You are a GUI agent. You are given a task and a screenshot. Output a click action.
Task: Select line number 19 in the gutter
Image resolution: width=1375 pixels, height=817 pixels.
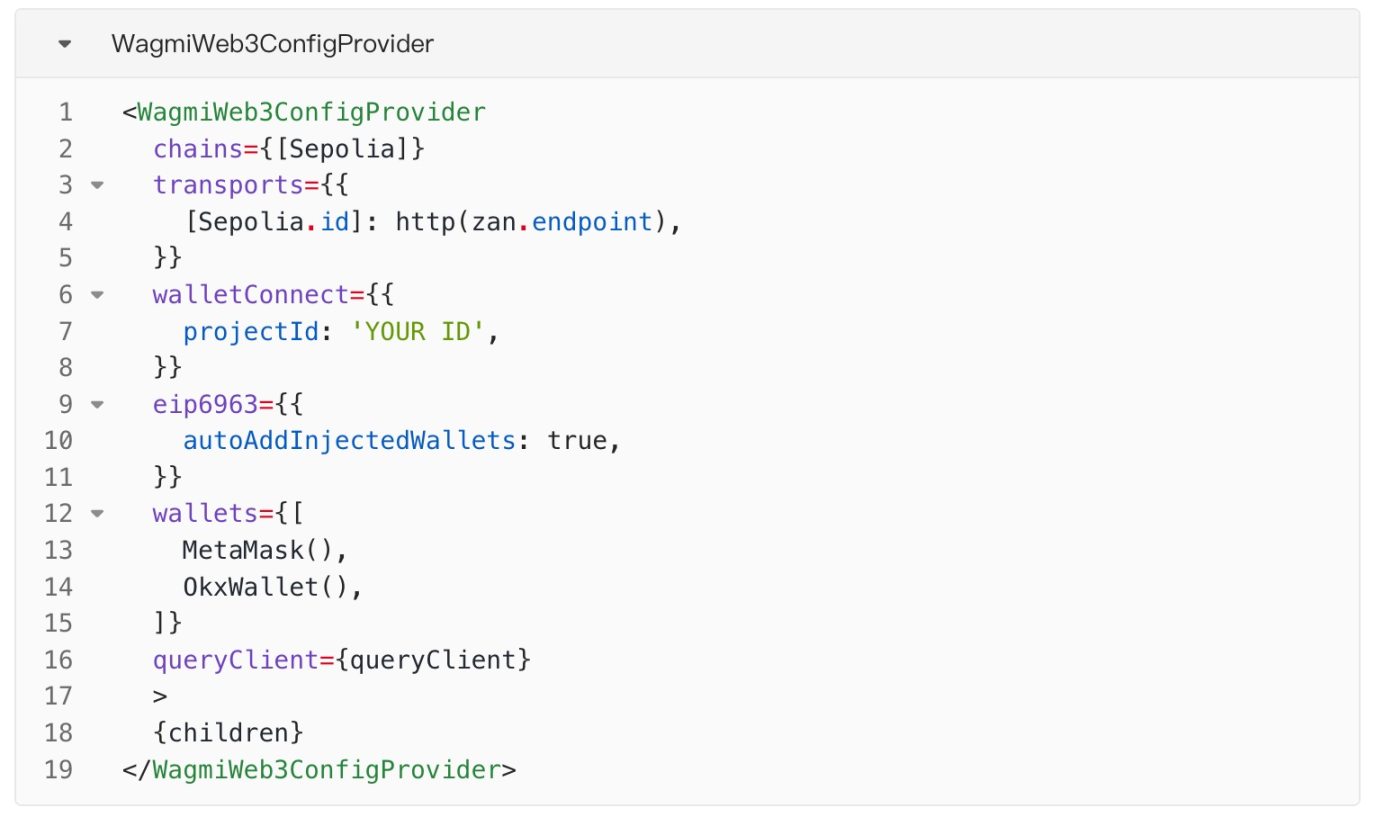(59, 770)
